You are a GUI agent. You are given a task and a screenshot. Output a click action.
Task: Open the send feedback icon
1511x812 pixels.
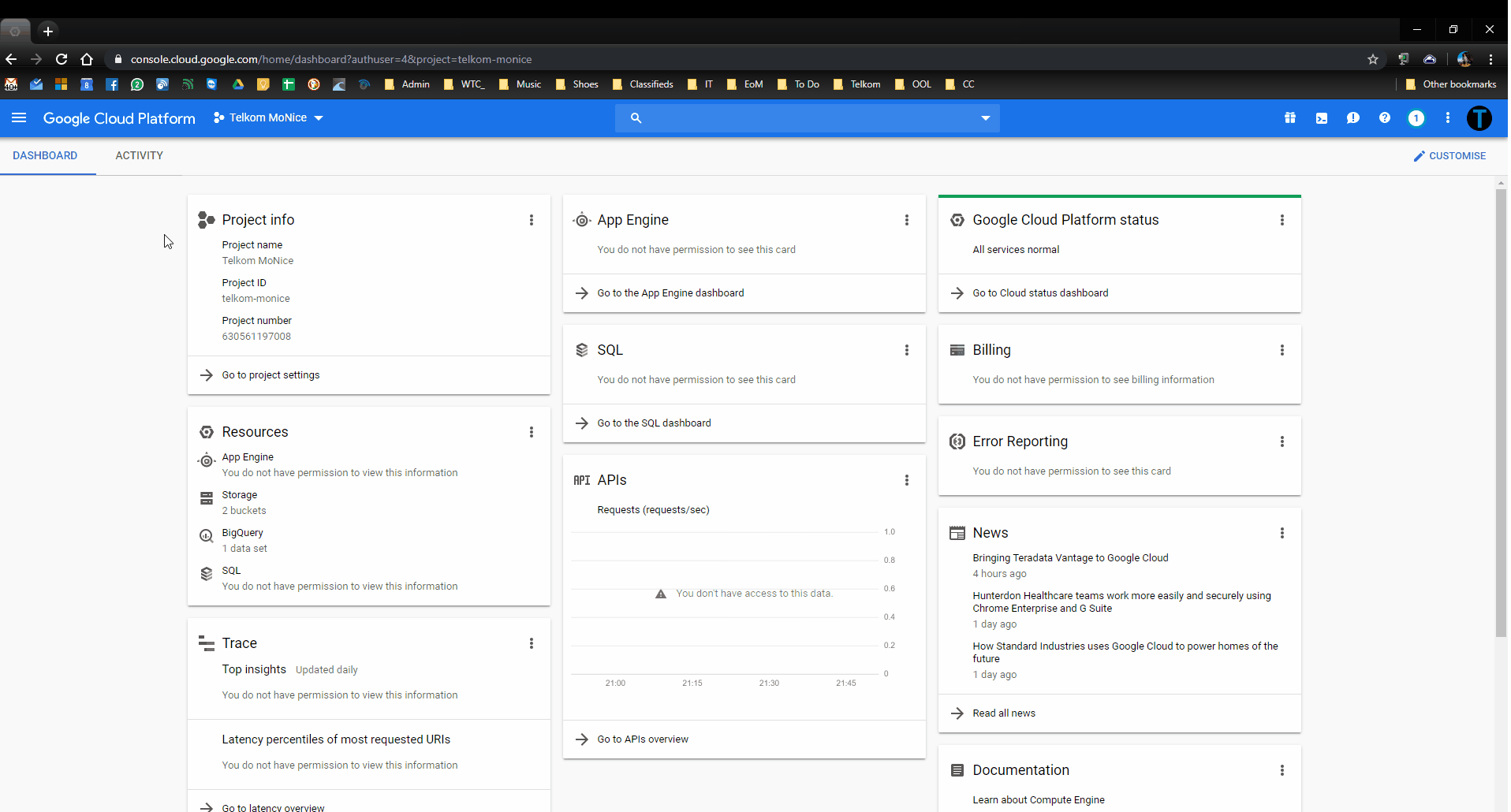pos(1353,118)
